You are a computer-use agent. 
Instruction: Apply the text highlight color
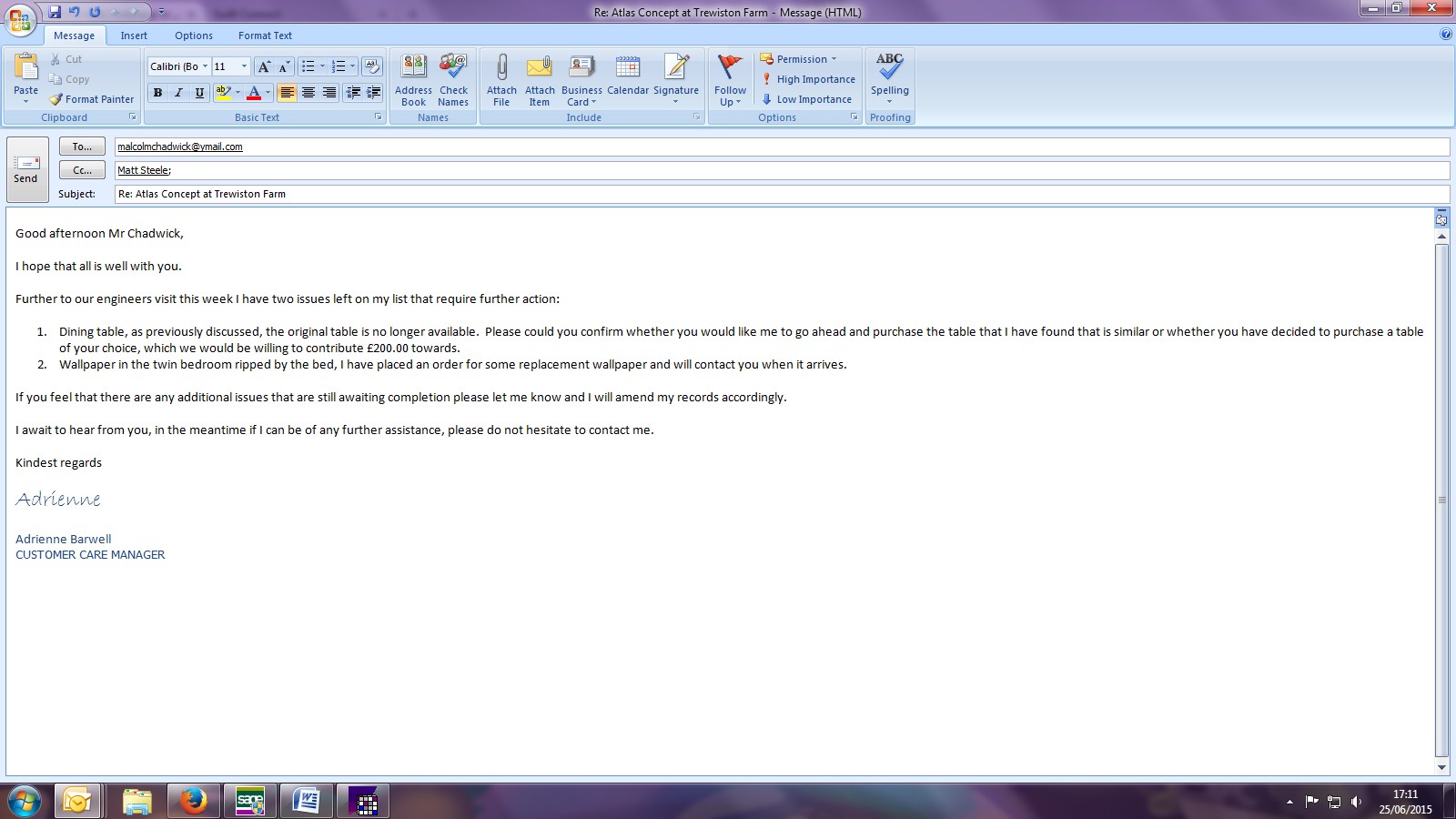click(x=223, y=92)
